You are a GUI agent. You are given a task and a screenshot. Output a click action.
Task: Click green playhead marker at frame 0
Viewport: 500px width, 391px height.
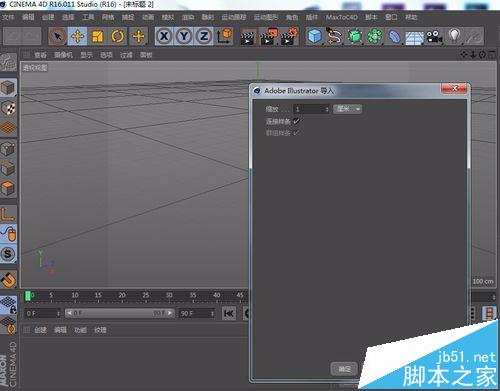[28, 296]
